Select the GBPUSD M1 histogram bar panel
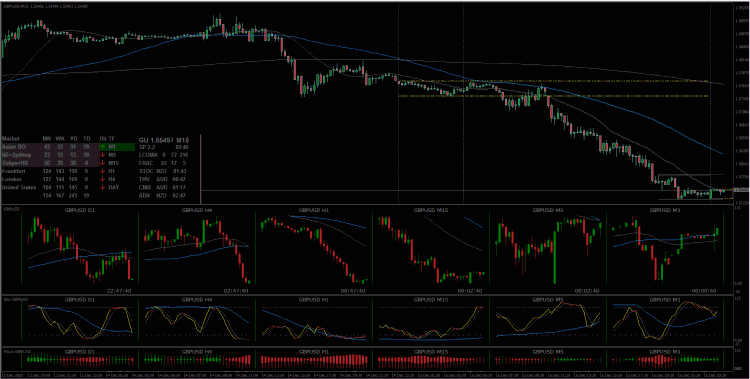 click(665, 358)
